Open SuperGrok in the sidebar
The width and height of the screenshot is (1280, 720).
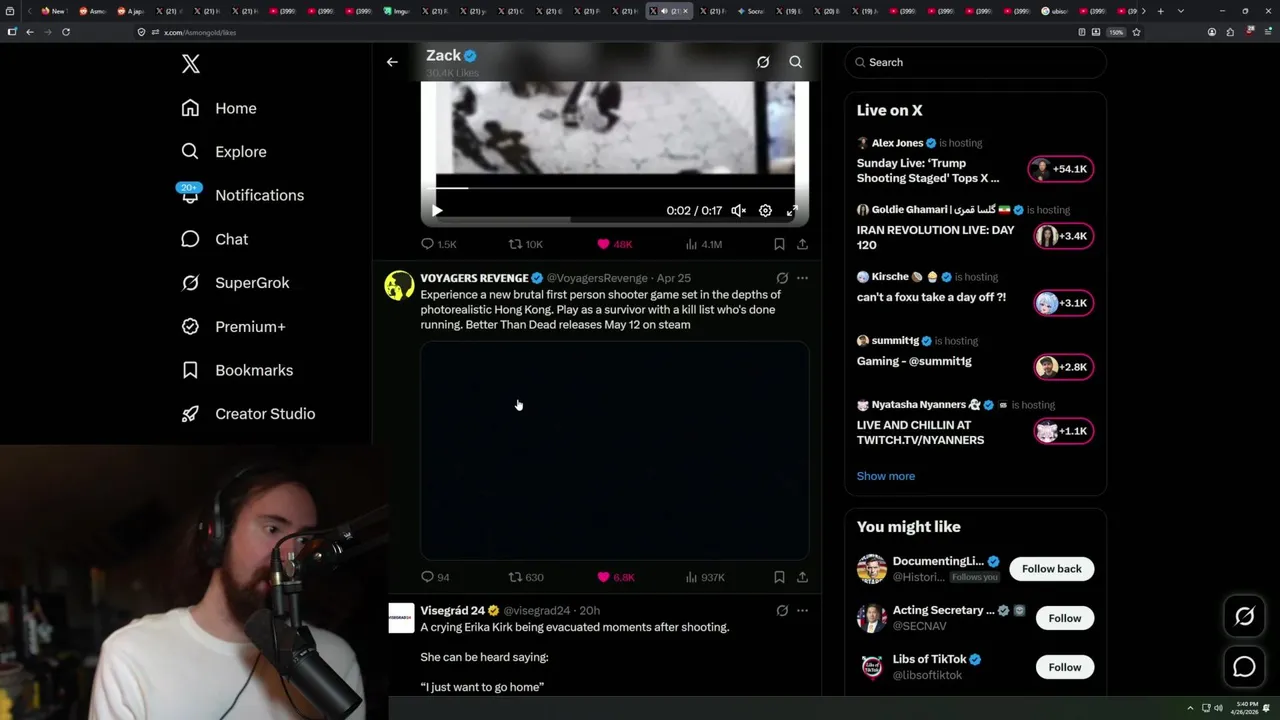coord(235,283)
